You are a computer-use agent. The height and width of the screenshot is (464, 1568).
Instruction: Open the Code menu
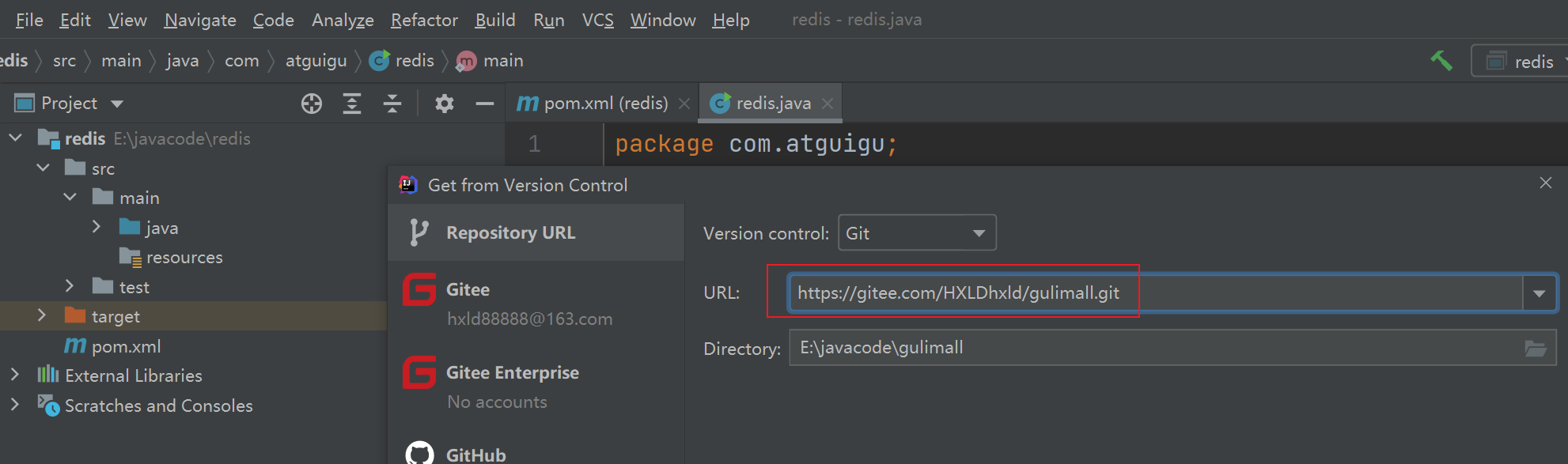(274, 20)
